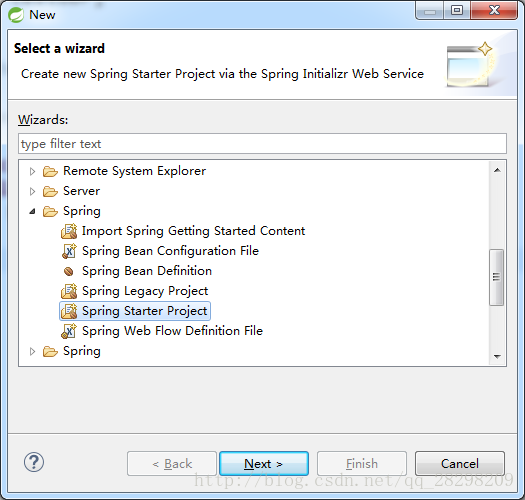
Task: Expand the Remote System Explorer node
Action: tap(32, 171)
